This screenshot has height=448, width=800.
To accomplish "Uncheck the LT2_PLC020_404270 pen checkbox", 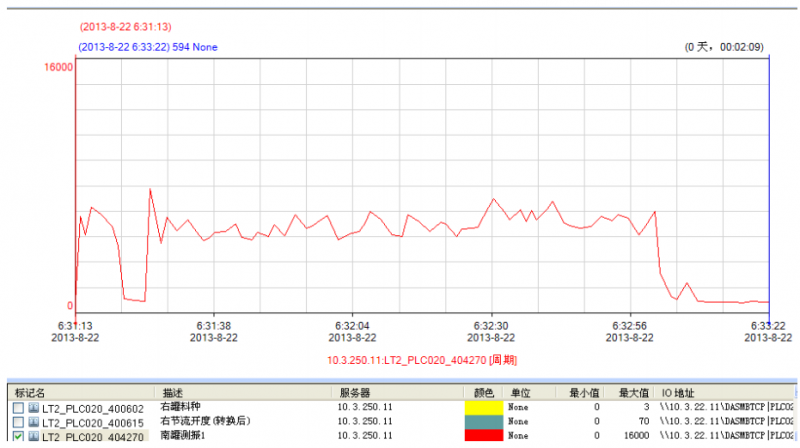I will pos(18,437).
